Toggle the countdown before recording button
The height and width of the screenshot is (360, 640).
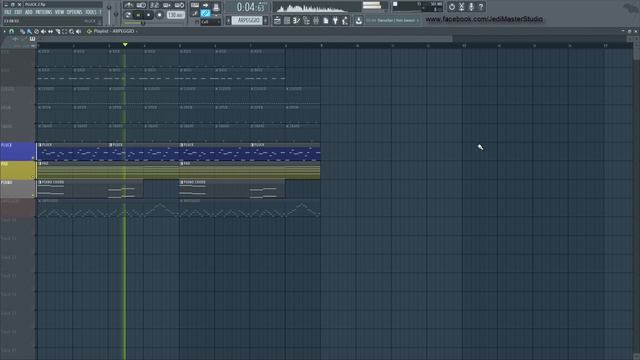[154, 5]
